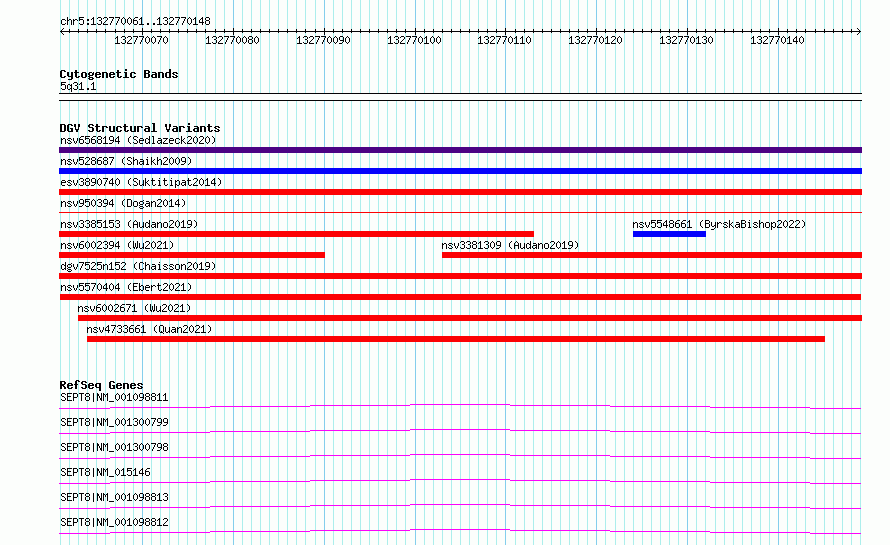This screenshot has width=890, height=545.
Task: Select nsv6002394 (Wu2021) variant label
Action: [x=117, y=245]
